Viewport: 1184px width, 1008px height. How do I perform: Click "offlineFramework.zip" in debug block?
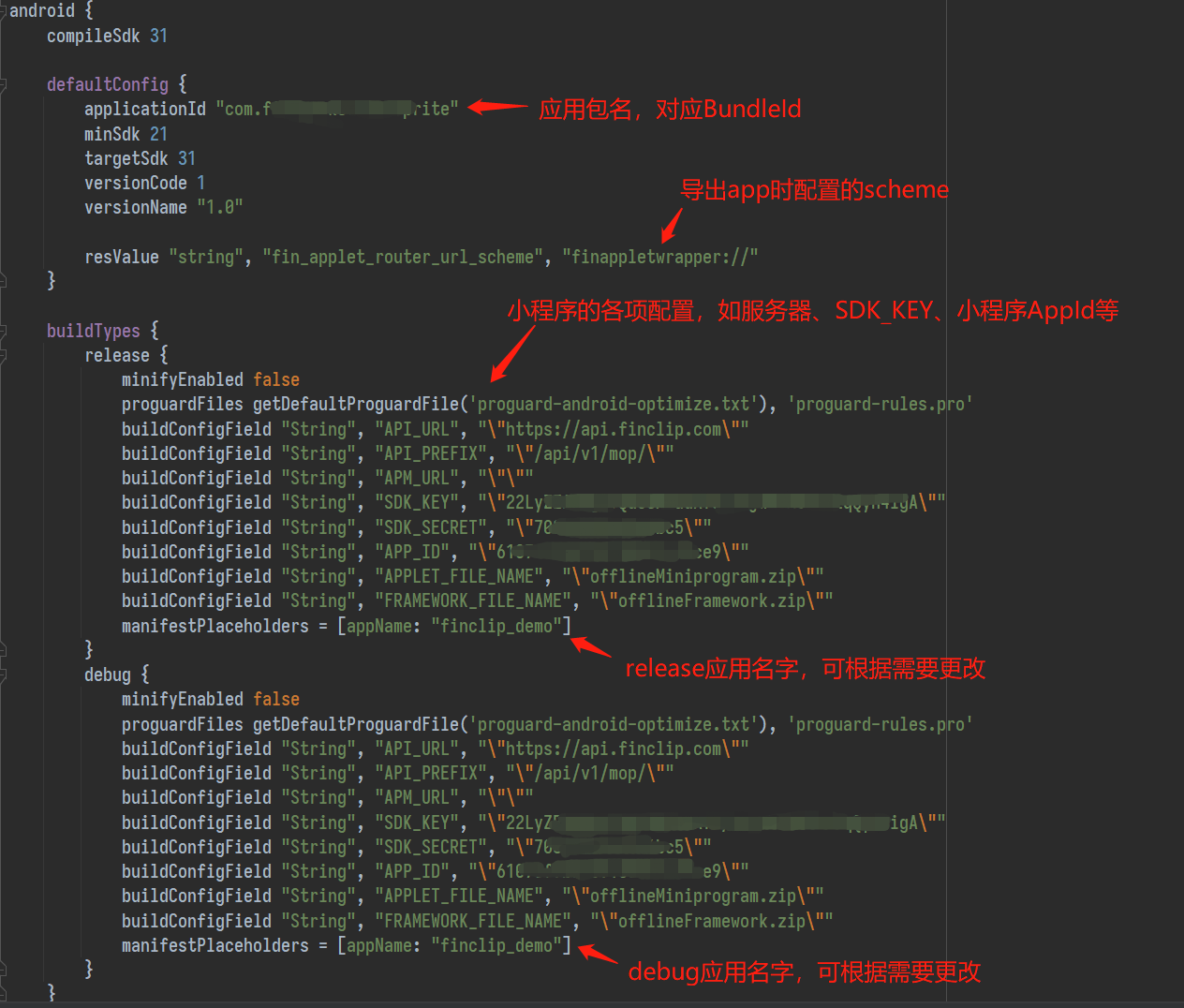coord(711,921)
